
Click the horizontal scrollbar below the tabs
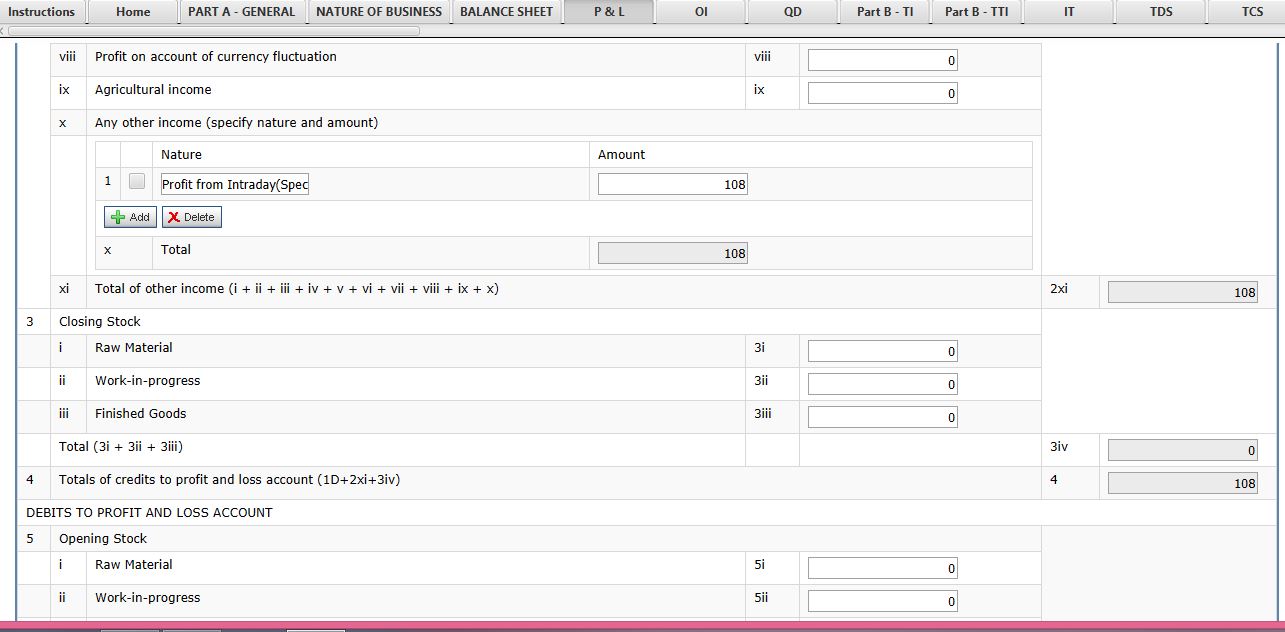pos(213,31)
